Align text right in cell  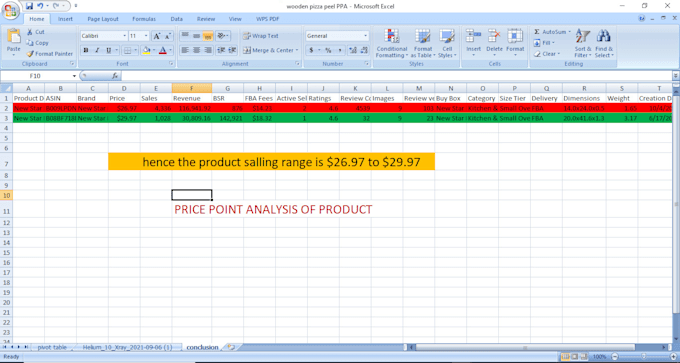coord(208,50)
